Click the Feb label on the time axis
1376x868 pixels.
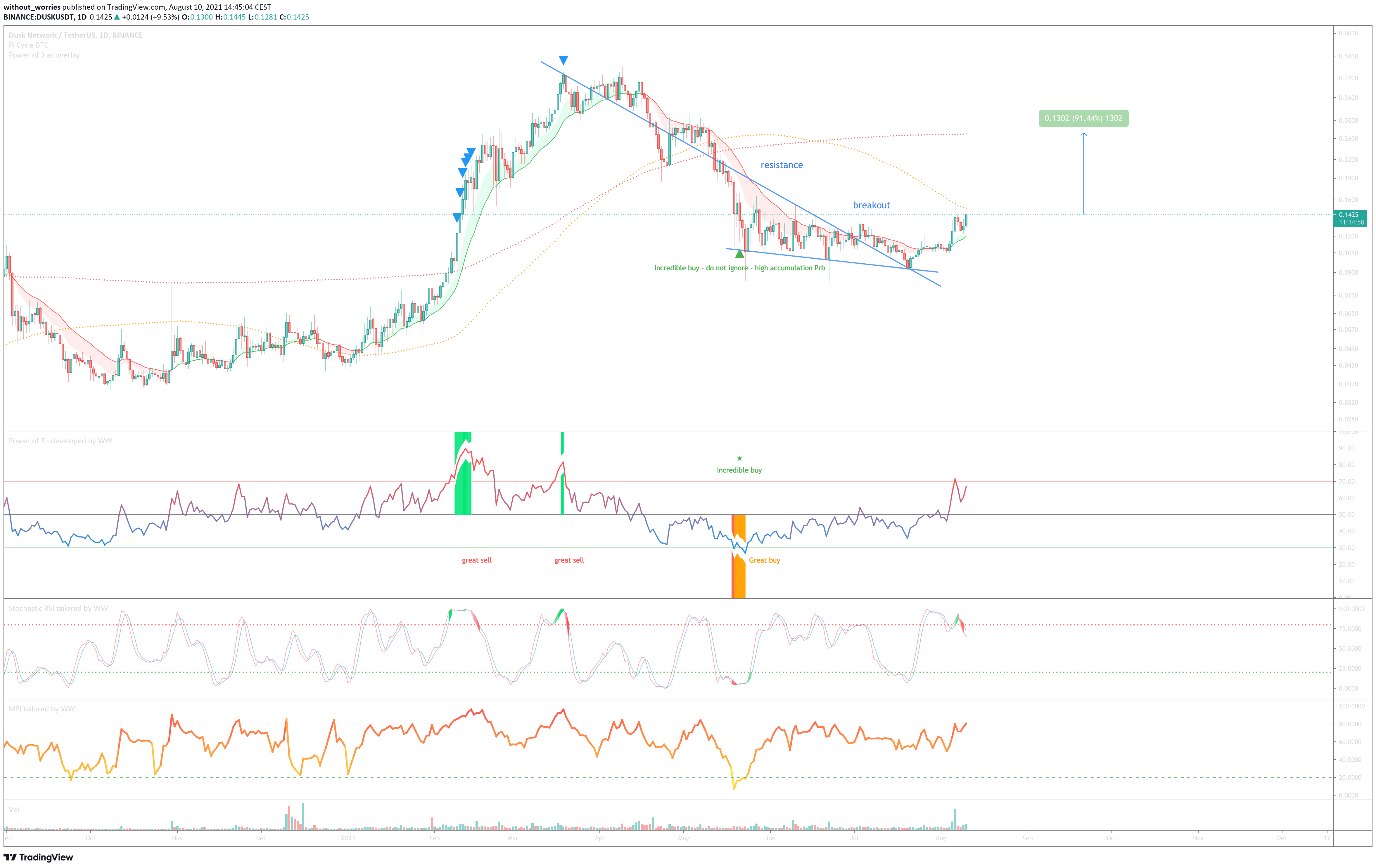tap(435, 838)
